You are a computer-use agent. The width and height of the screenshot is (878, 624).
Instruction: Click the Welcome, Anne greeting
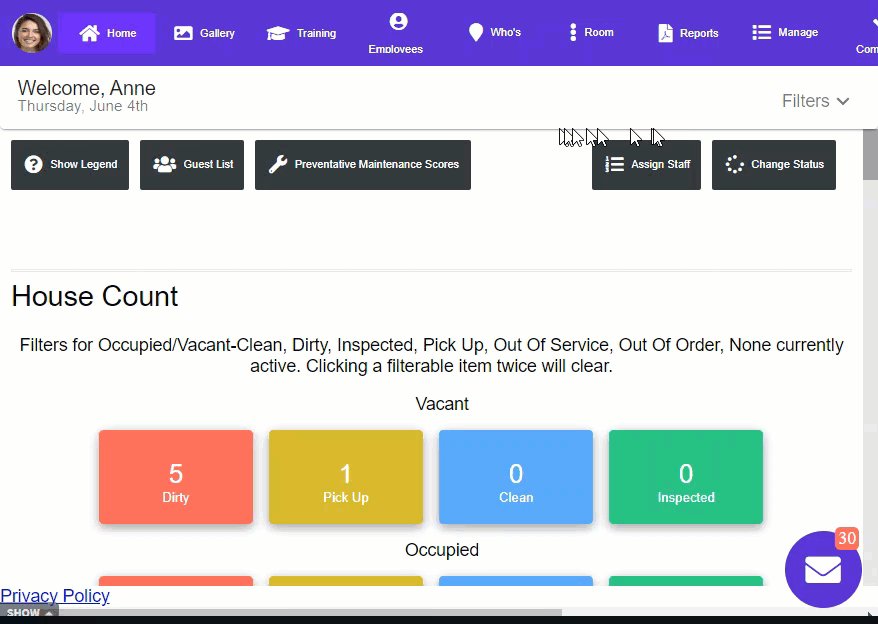coord(87,88)
